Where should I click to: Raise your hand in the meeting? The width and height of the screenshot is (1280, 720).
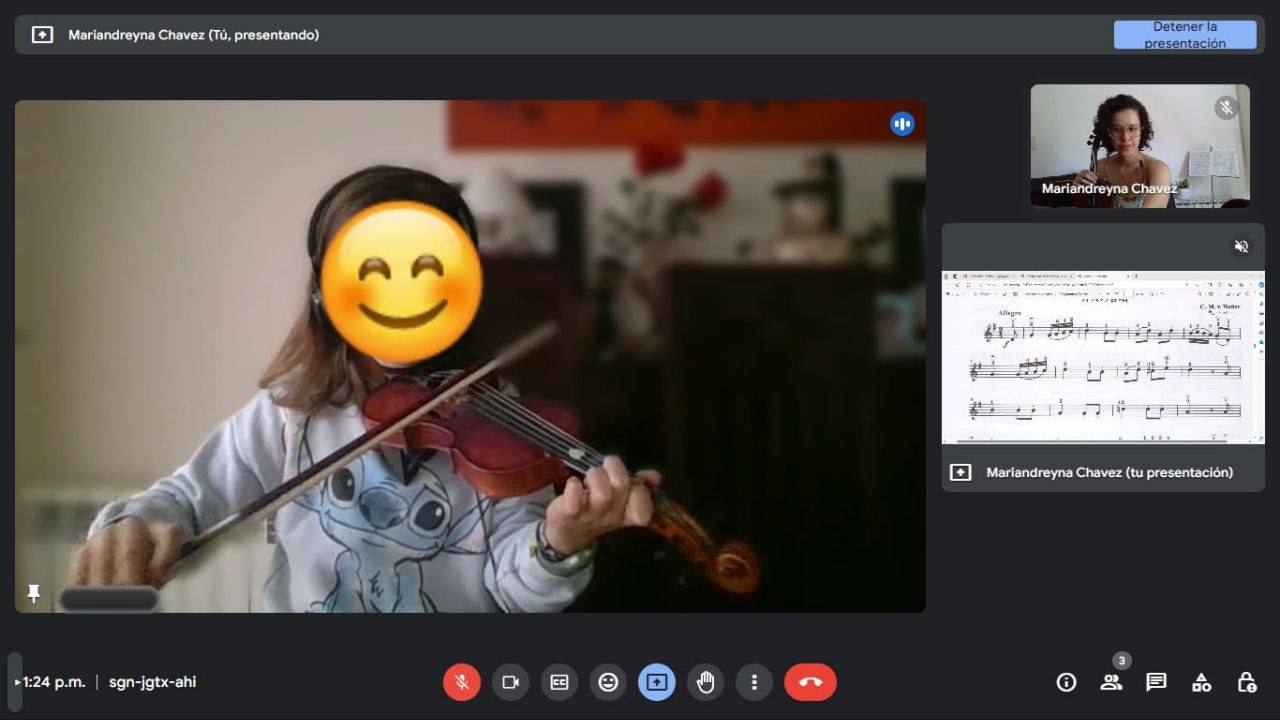click(706, 682)
